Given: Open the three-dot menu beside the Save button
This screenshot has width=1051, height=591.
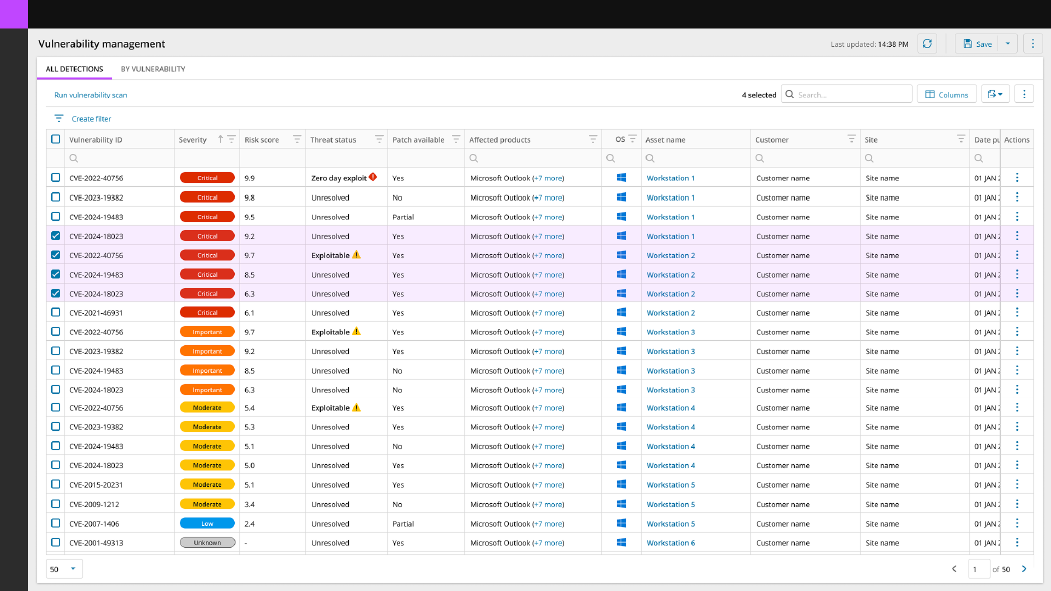Looking at the screenshot, I should click(1033, 44).
